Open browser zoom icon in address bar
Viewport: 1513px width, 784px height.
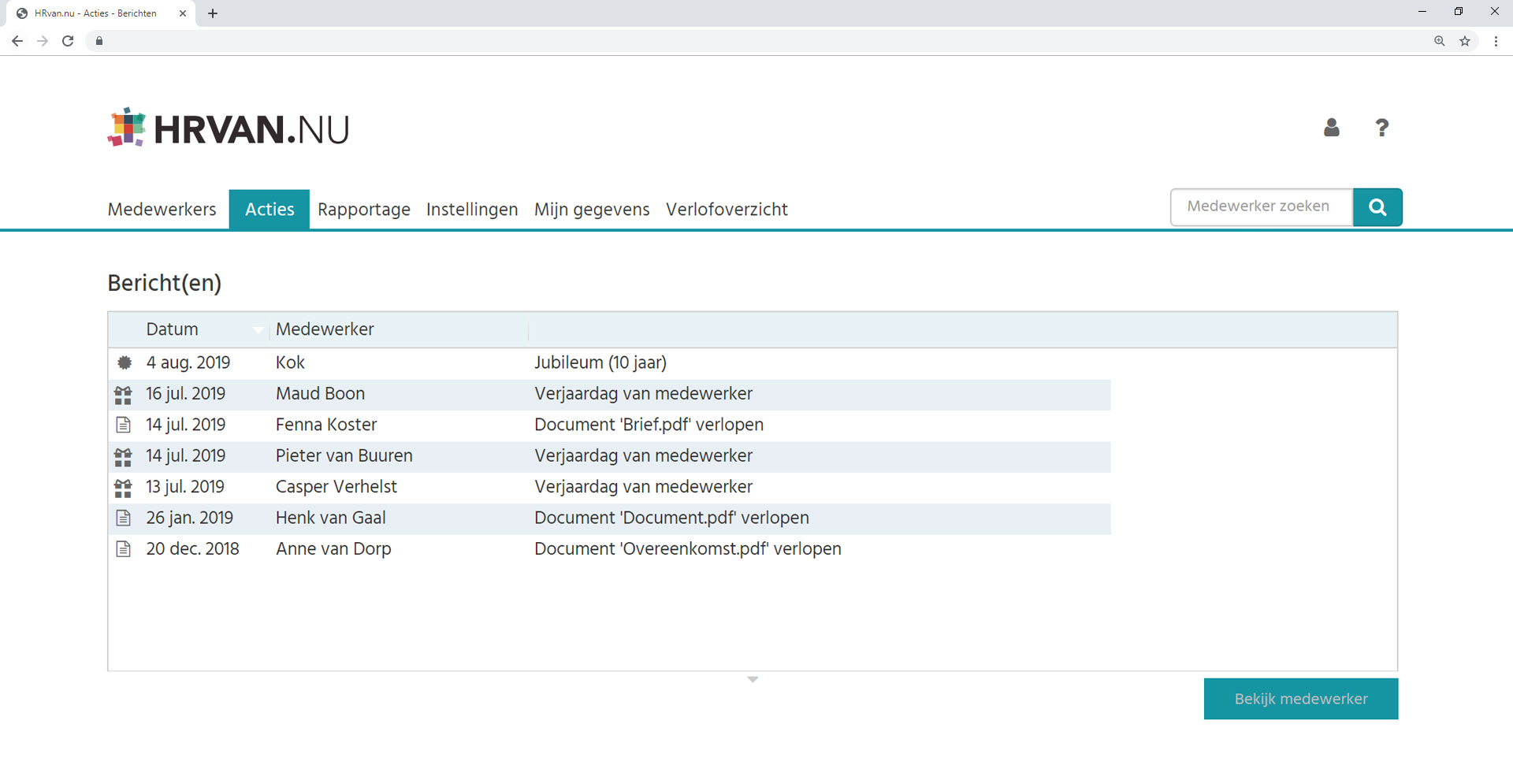click(1440, 41)
